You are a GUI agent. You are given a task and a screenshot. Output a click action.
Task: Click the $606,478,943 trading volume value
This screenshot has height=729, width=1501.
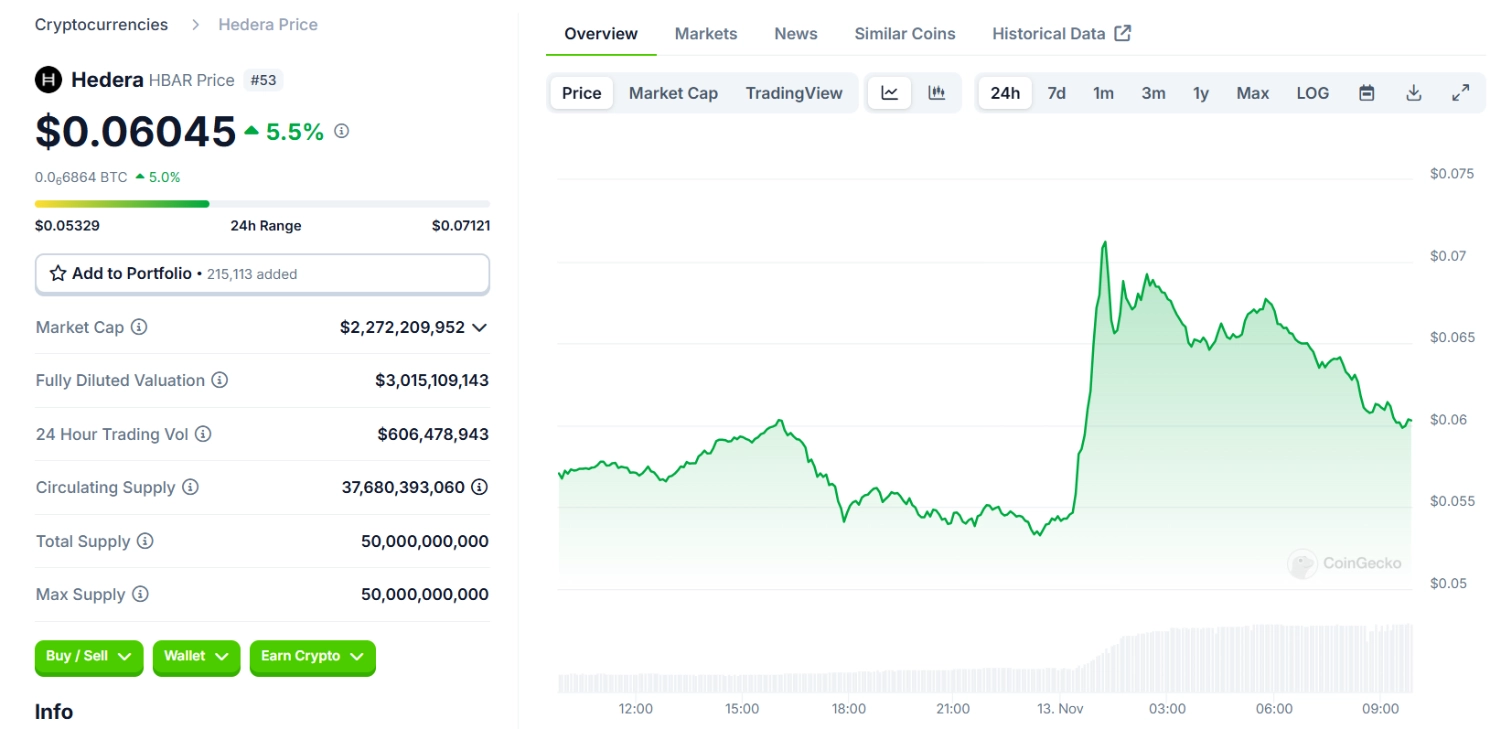coord(433,434)
